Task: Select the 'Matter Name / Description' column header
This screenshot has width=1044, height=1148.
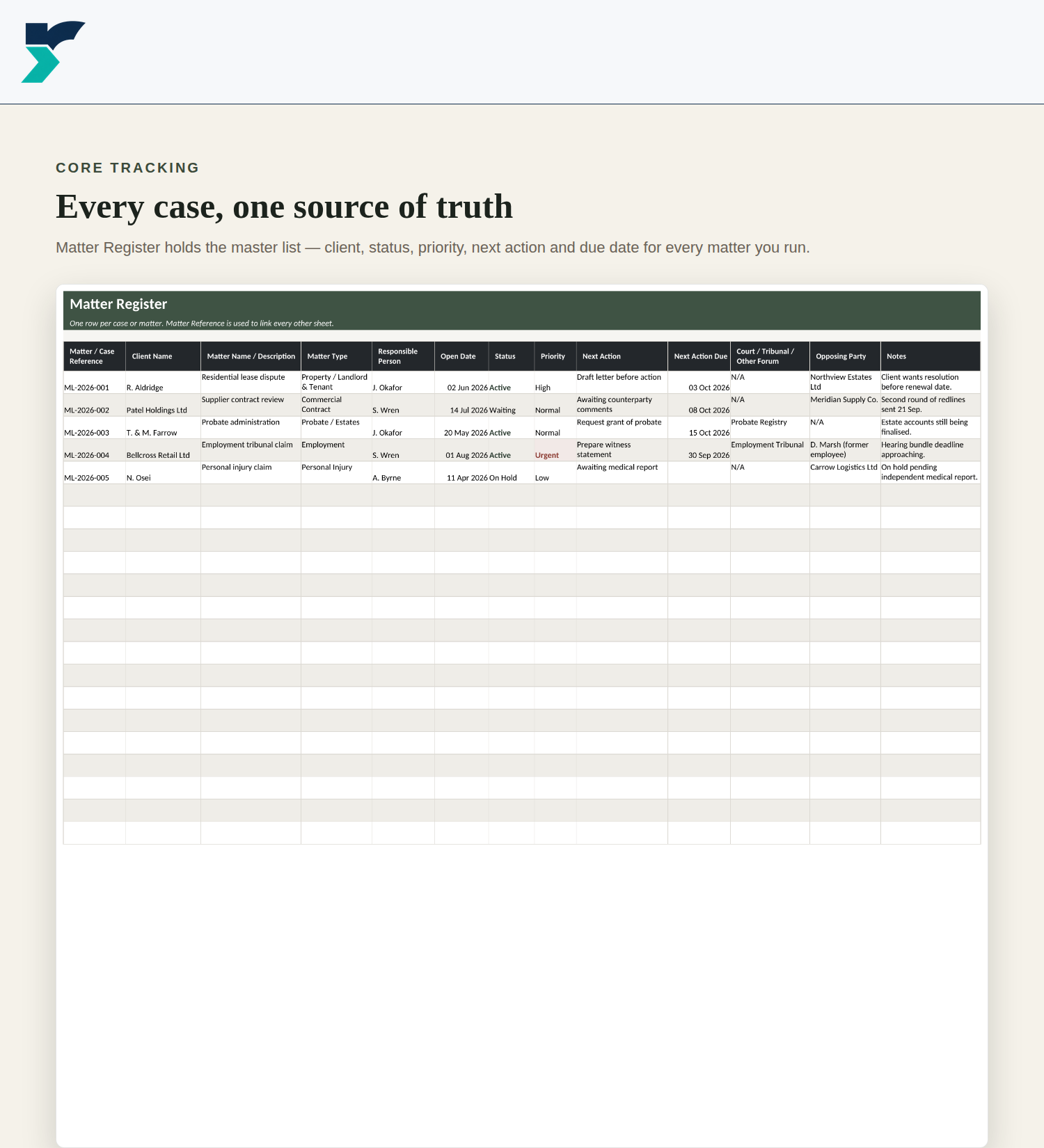Action: point(251,356)
